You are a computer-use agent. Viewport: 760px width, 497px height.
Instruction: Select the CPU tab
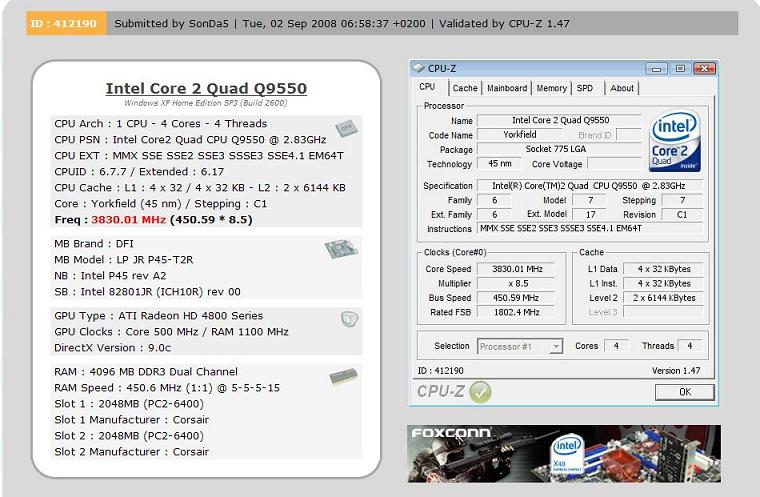click(x=427, y=87)
